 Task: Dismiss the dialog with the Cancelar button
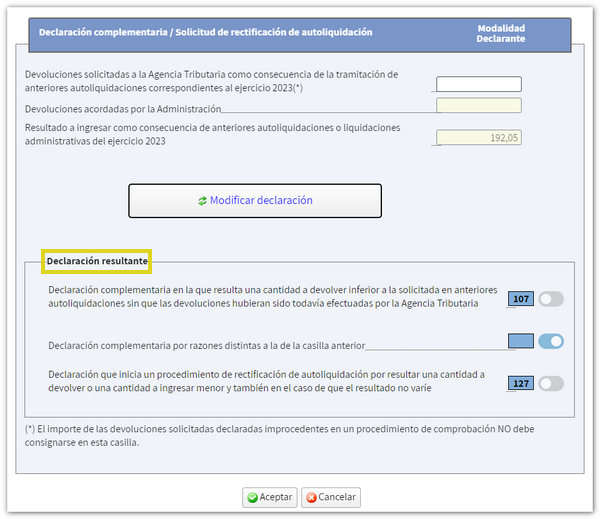pyautogui.click(x=330, y=497)
